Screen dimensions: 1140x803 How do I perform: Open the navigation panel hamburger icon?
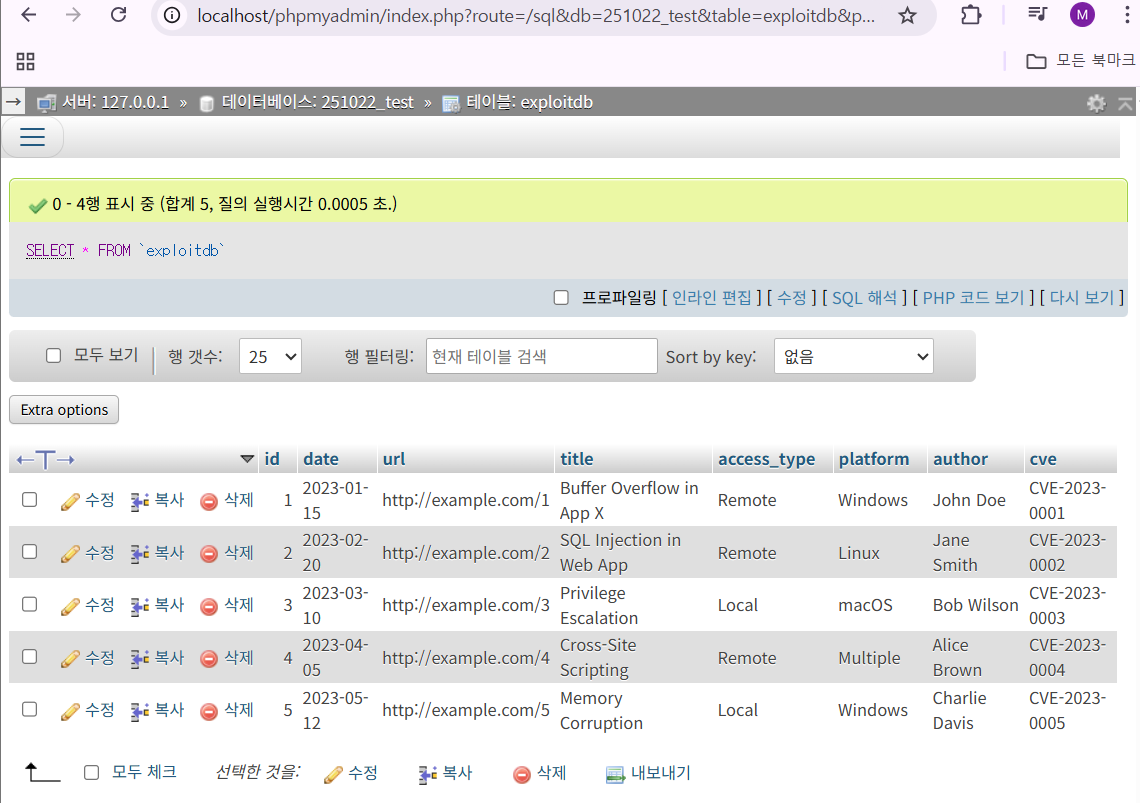click(x=32, y=137)
